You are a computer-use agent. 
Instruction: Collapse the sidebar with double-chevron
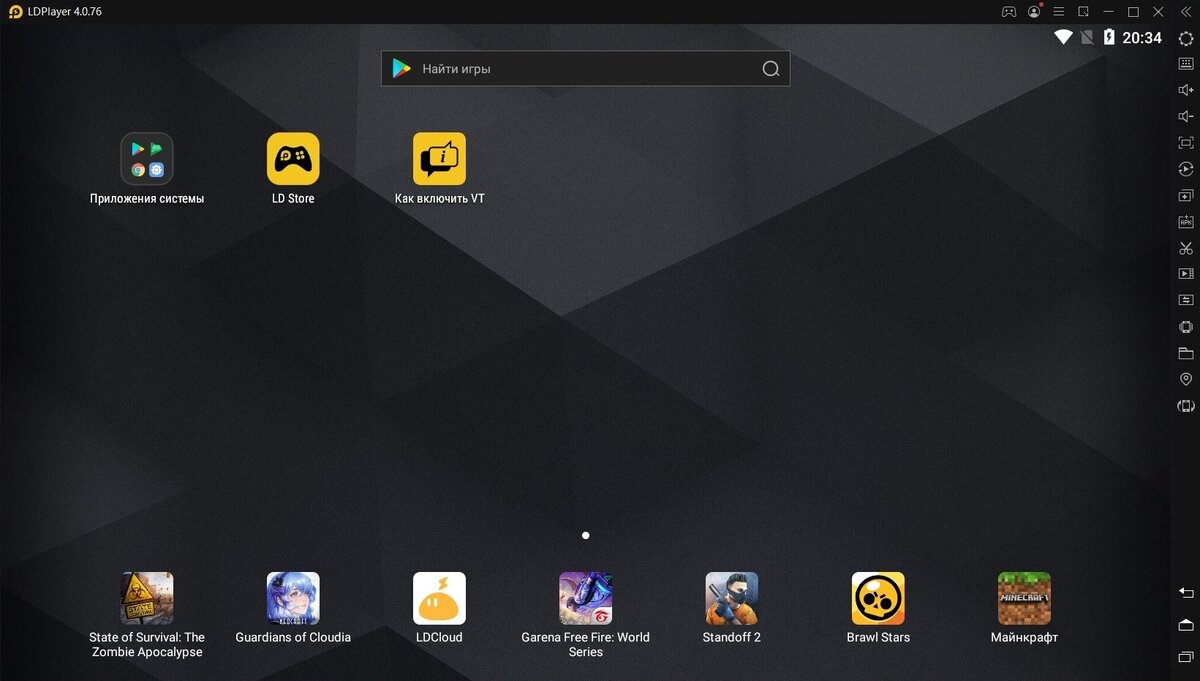click(x=1186, y=12)
